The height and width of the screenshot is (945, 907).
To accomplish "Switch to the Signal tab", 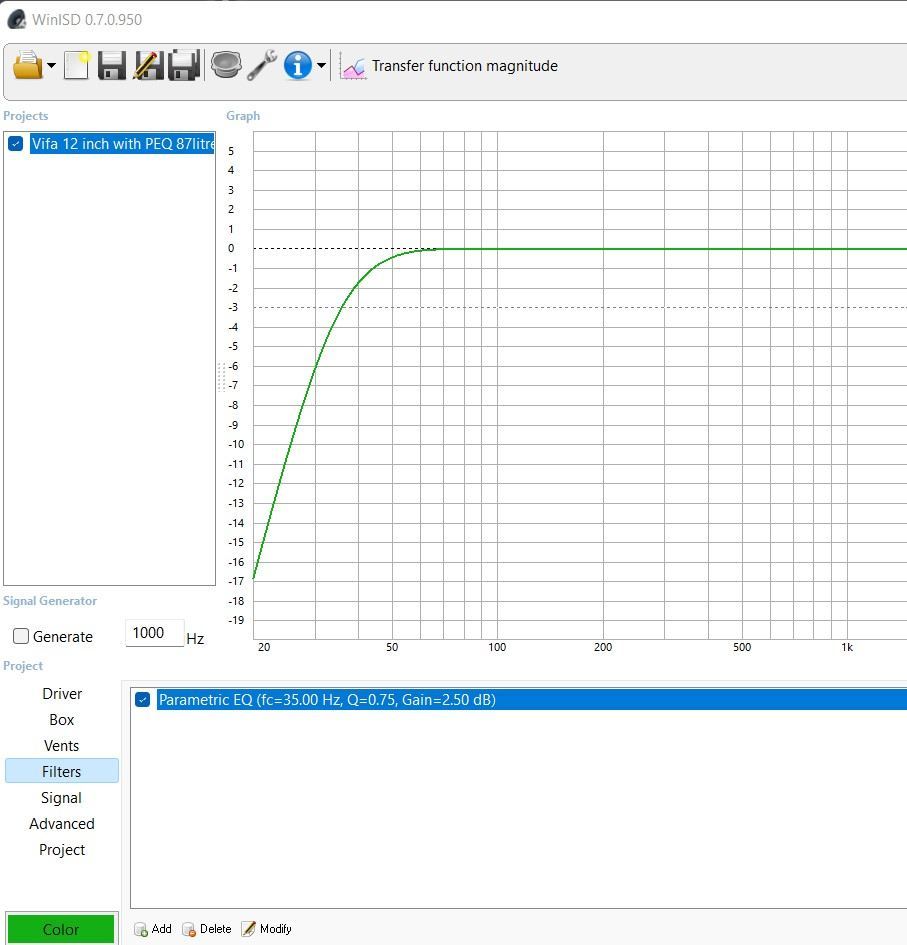I will [62, 797].
